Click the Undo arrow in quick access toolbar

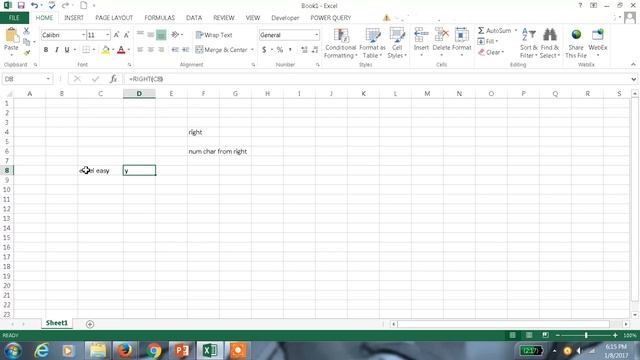tap(35, 5)
